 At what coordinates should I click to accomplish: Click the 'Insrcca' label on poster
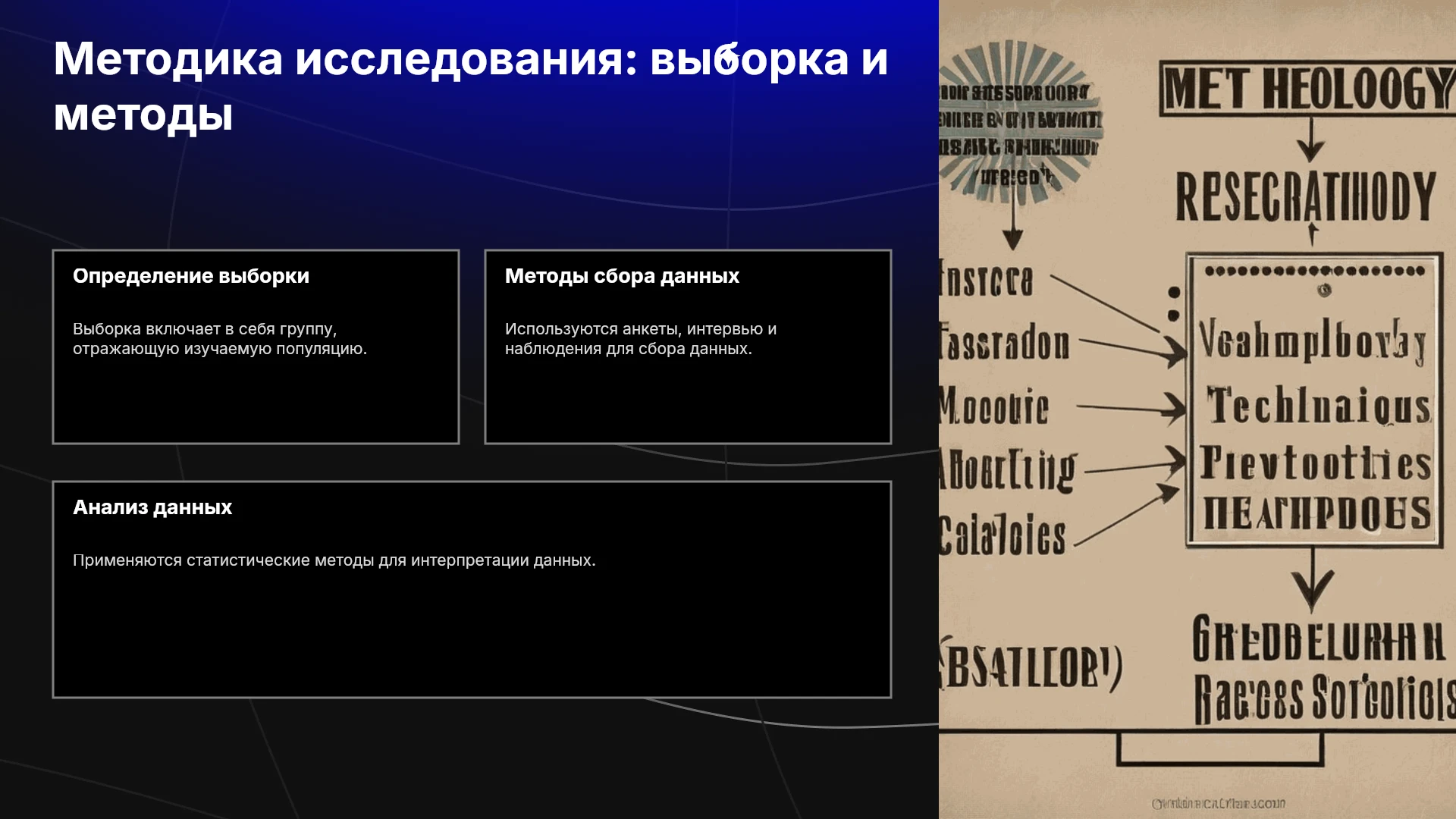pyautogui.click(x=986, y=280)
